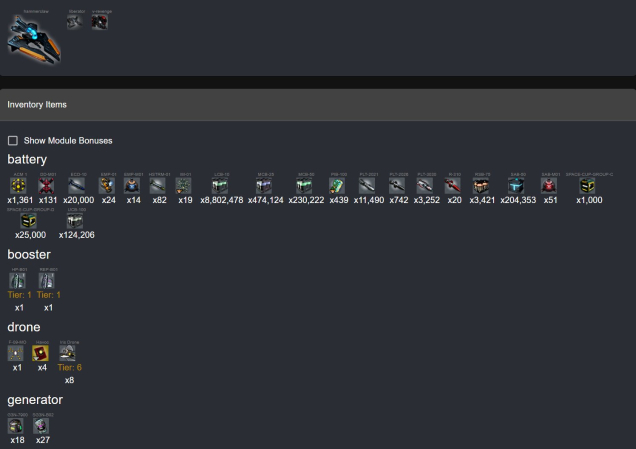The height and width of the screenshot is (449, 636).
Task: Click the UCB-100 ammo item x124,206
Action: click(75, 220)
